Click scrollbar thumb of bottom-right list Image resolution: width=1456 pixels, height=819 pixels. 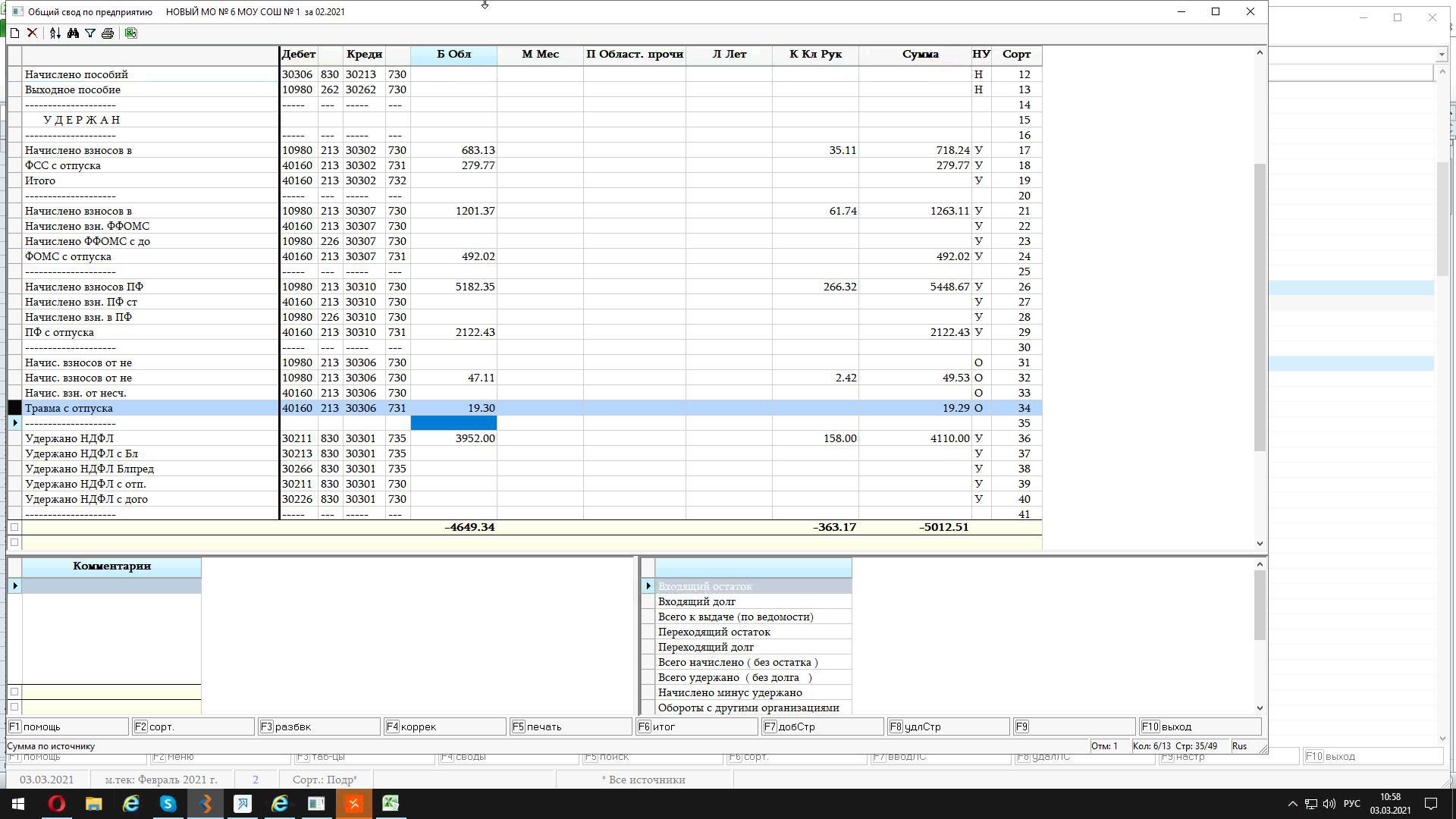(1260, 604)
